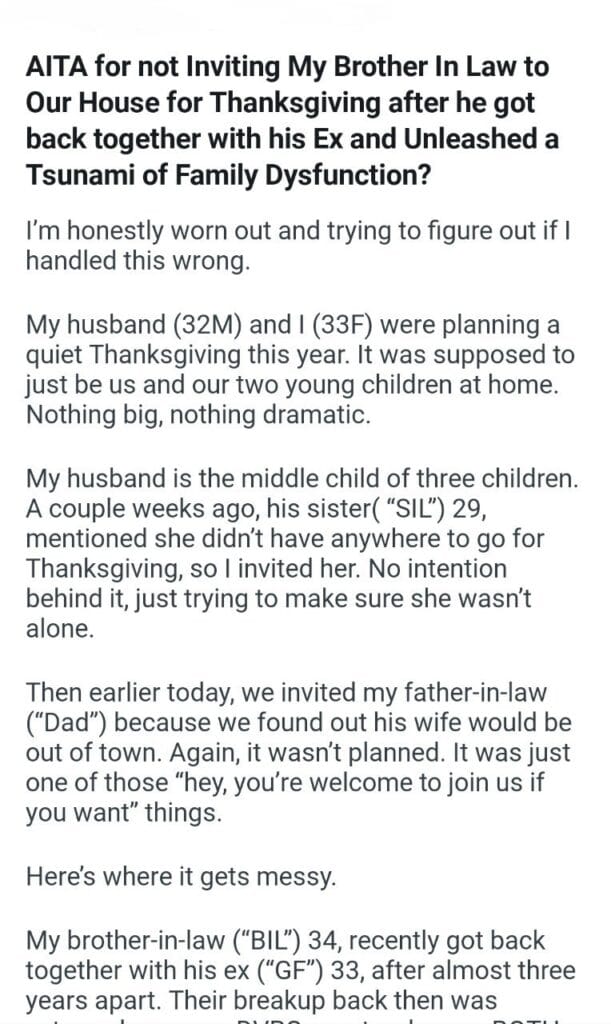Screen dimensions: 611x1024
Task: Click the AITA post title heading
Action: pos(300,117)
